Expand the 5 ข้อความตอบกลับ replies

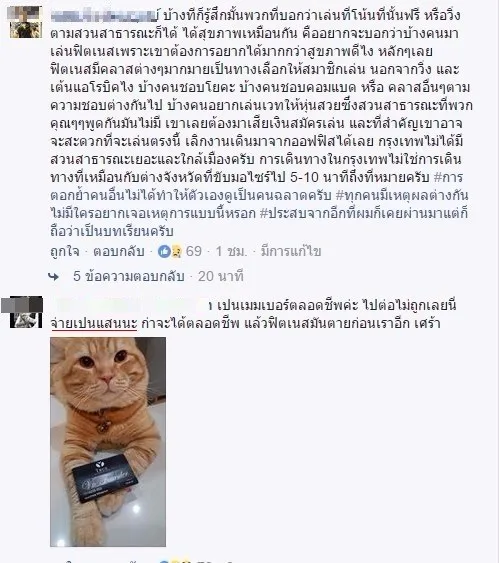coord(129,276)
